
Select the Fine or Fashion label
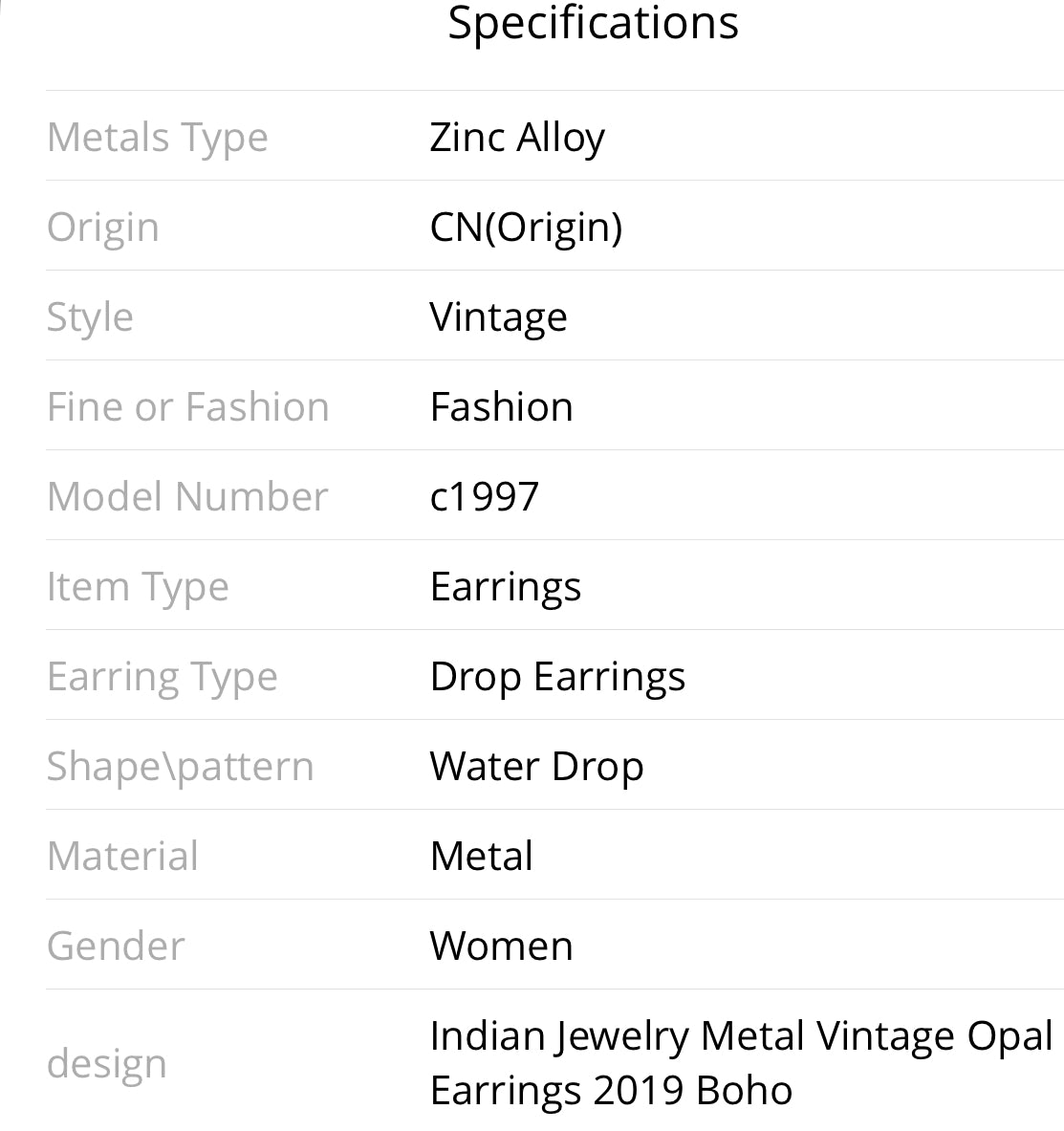[x=188, y=407]
